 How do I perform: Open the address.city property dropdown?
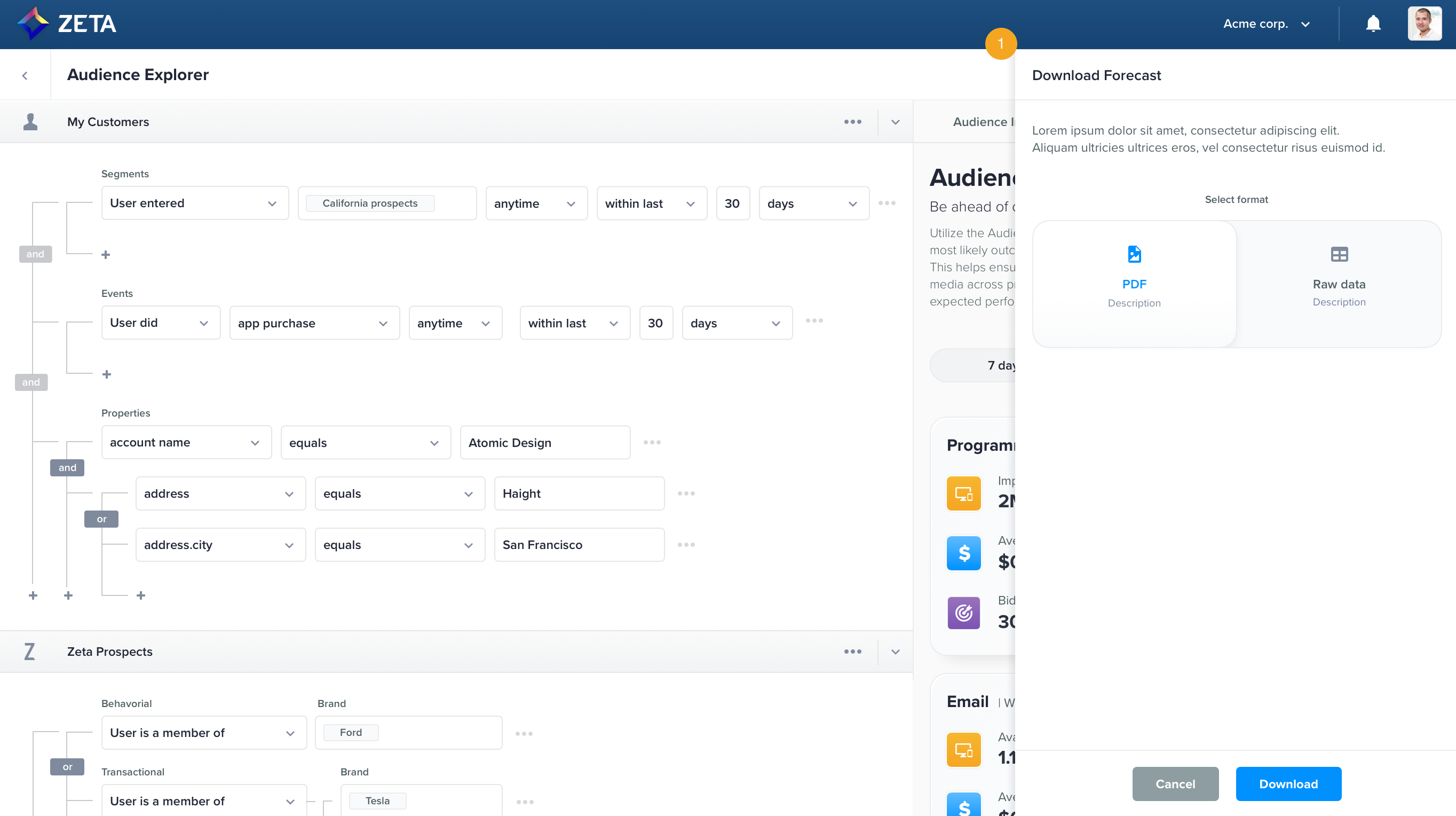(x=220, y=545)
